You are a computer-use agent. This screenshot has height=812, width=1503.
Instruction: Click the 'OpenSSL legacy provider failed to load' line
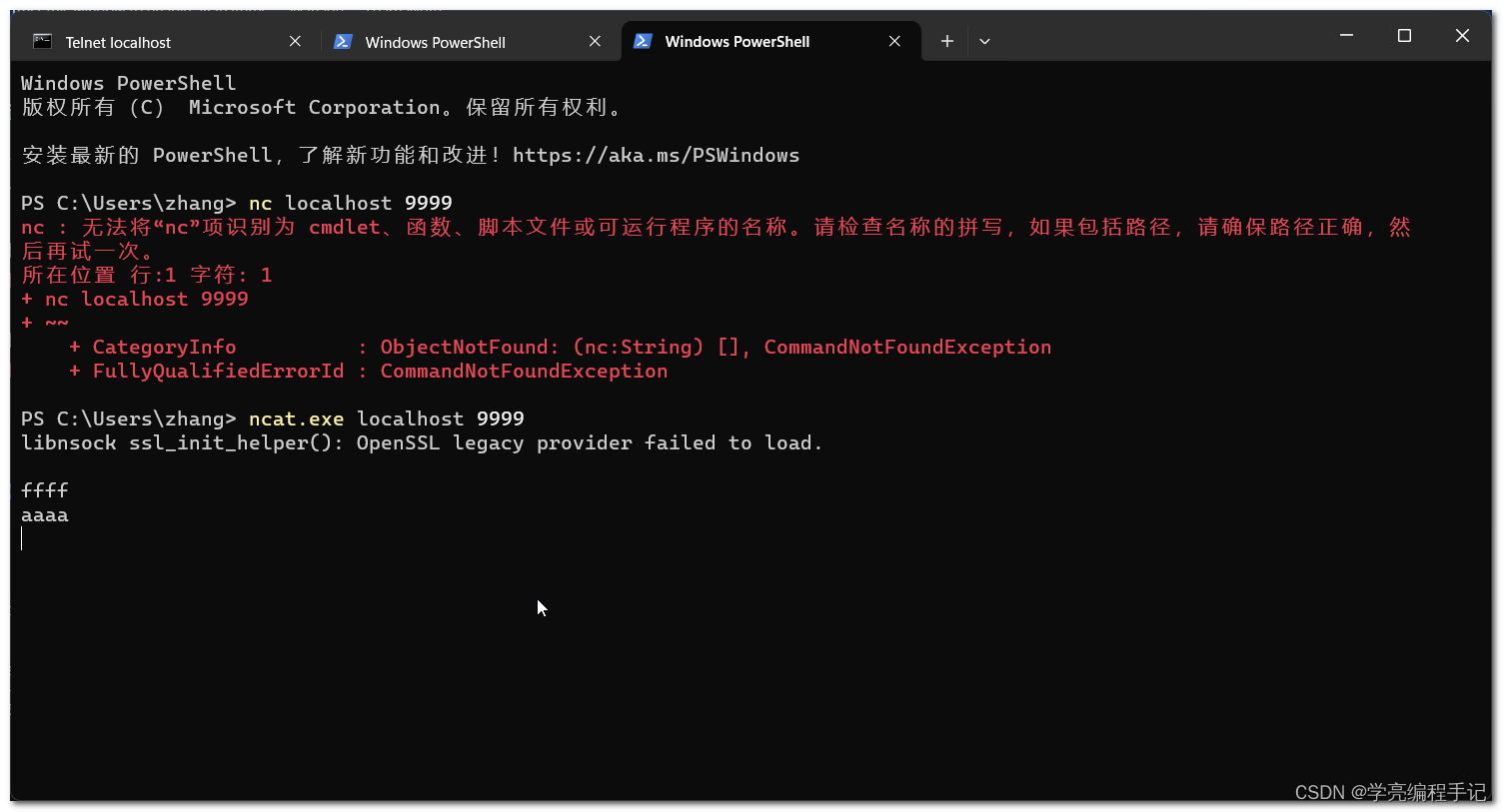pyautogui.click(x=422, y=442)
